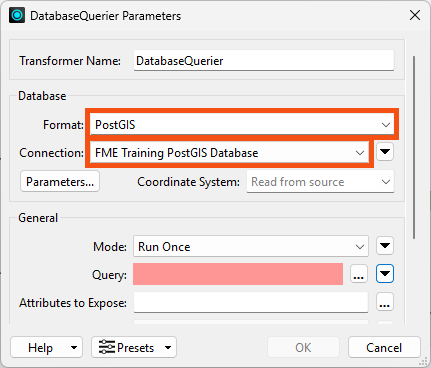Click into the red Query field
The height and width of the screenshot is (368, 431).
pos(238,274)
